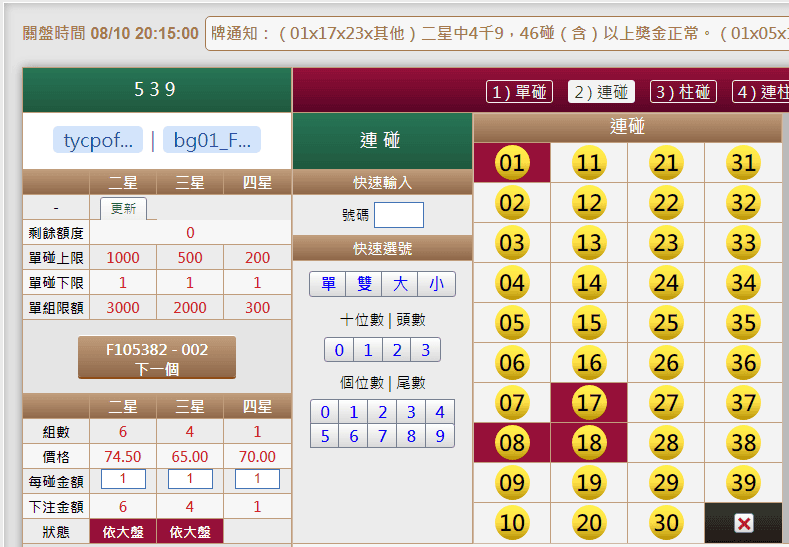Toggle 三星 依大盤 status cell
Screen dimensions: 789x547
190,532
